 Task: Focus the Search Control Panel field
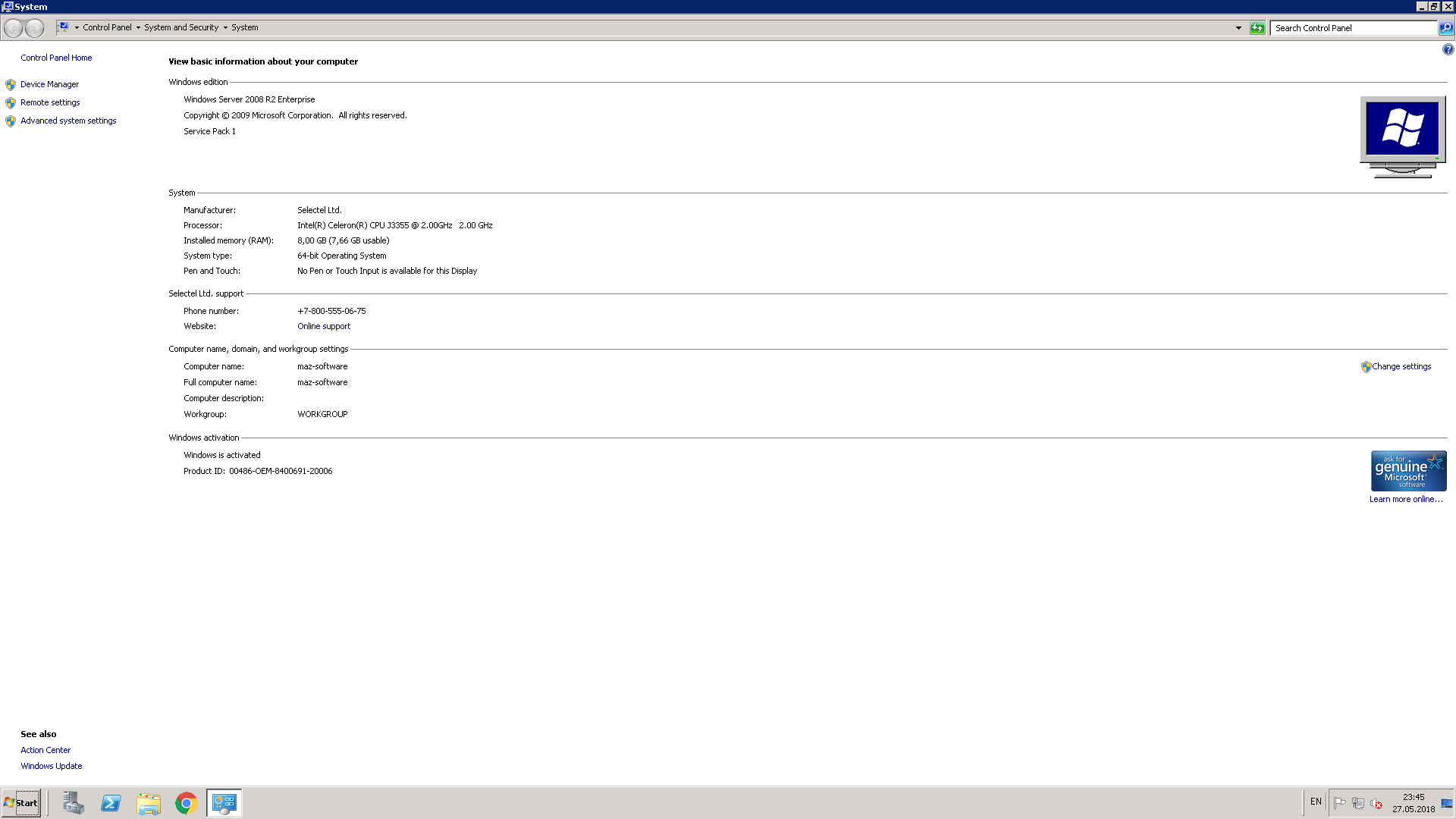tap(1353, 28)
